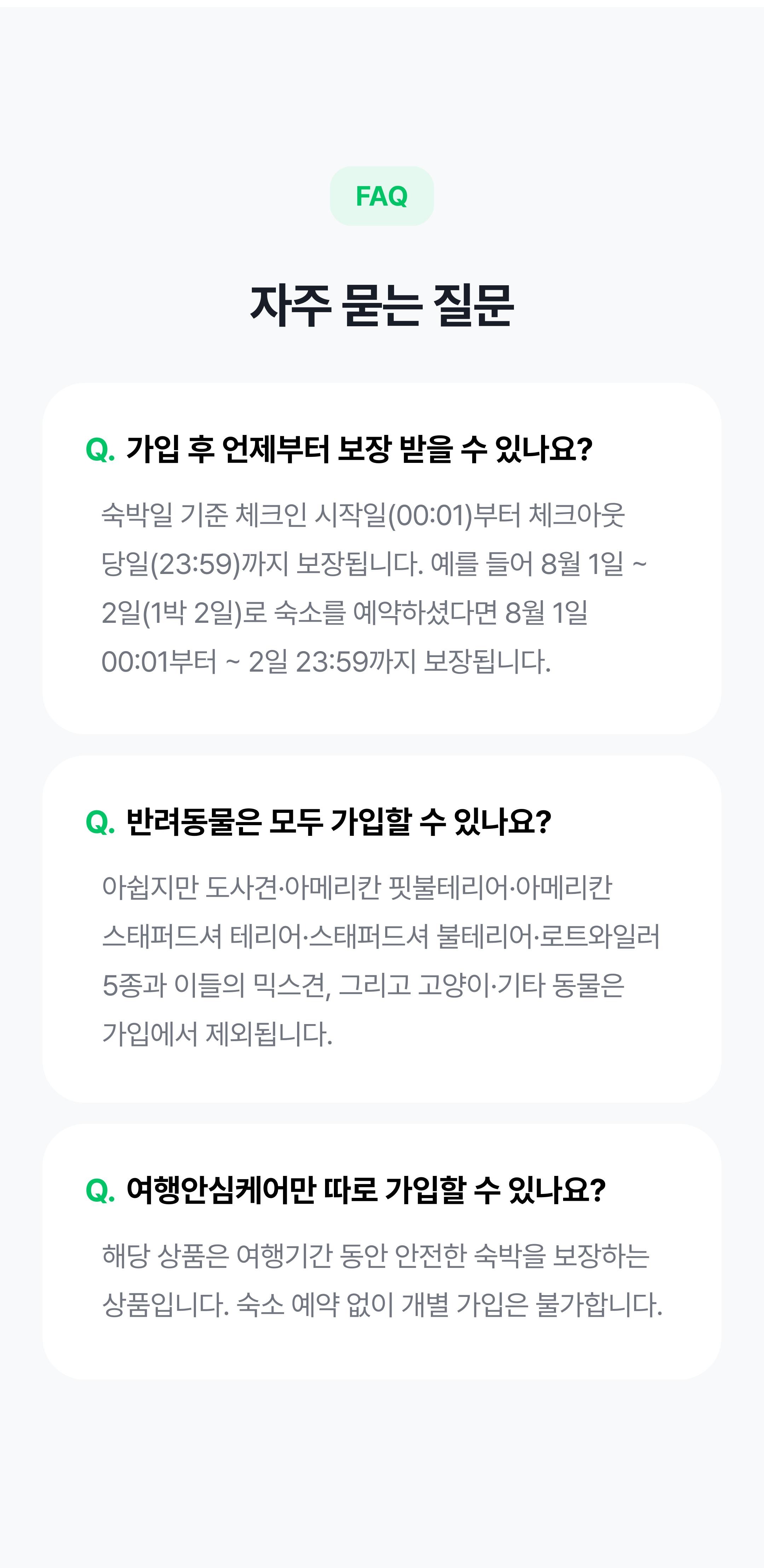Viewport: 764px width, 1568px height.
Task: Expand the '여행안심케어만 따로 가입할 수 있나요?' question
Action: click(x=366, y=1191)
